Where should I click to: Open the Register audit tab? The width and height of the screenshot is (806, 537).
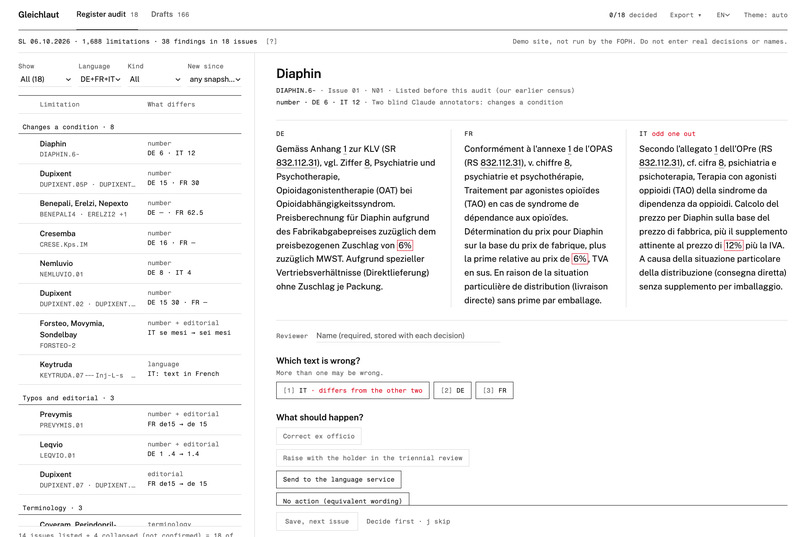[x=107, y=14]
